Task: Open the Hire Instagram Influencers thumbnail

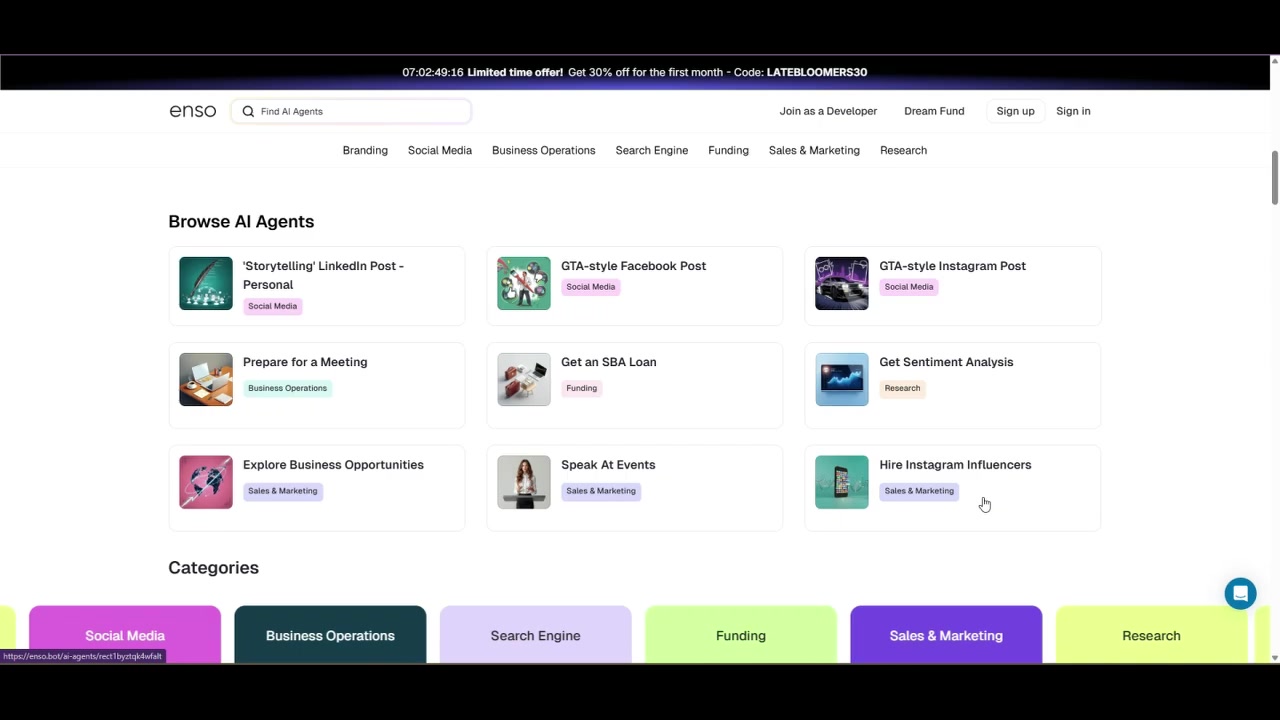Action: 842,482
